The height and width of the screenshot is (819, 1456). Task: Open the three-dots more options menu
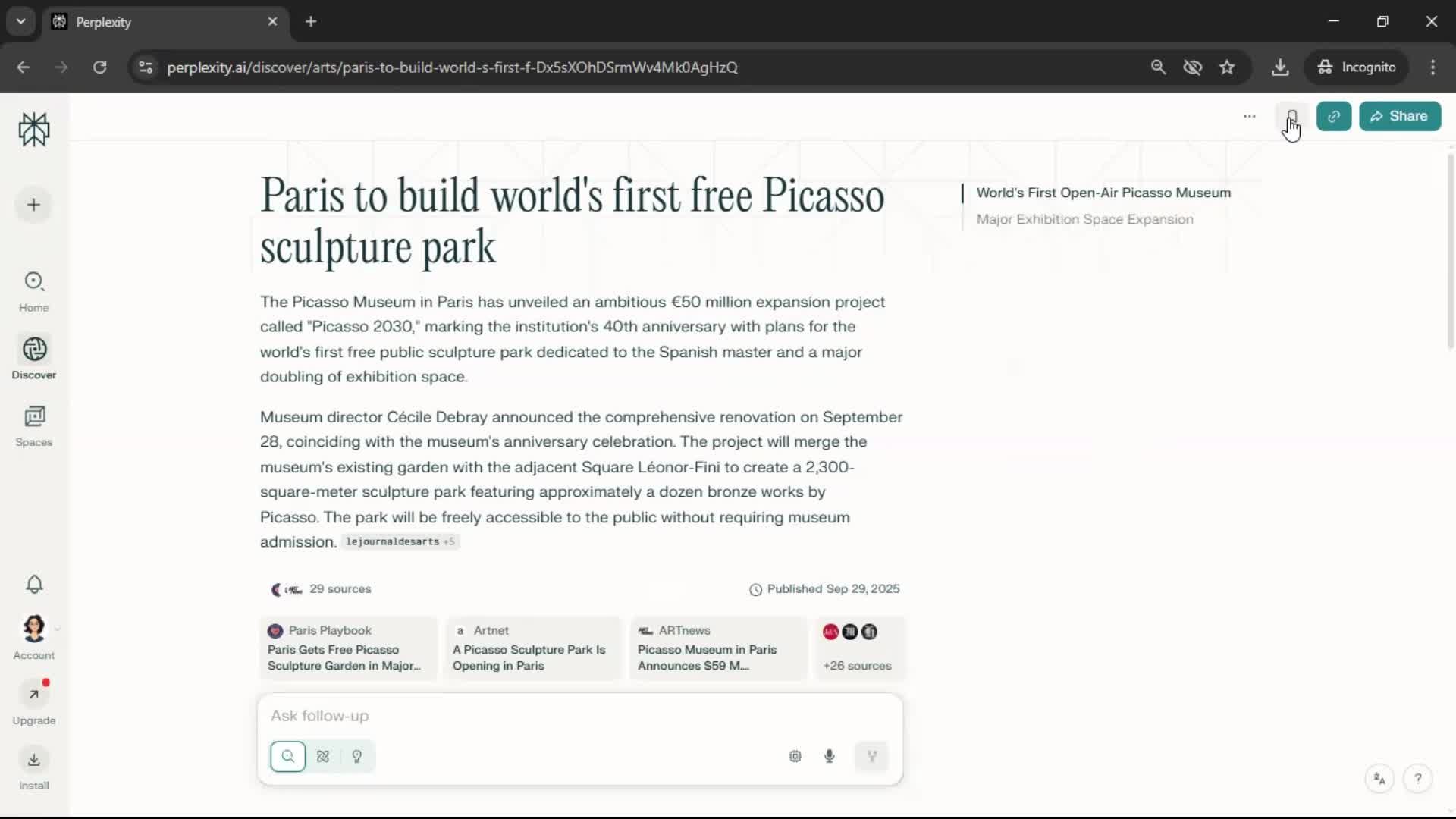[1250, 116]
